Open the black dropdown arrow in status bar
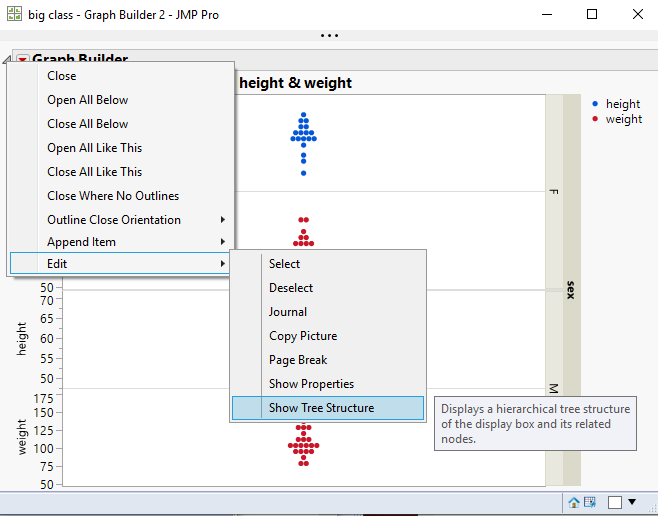 click(x=632, y=502)
